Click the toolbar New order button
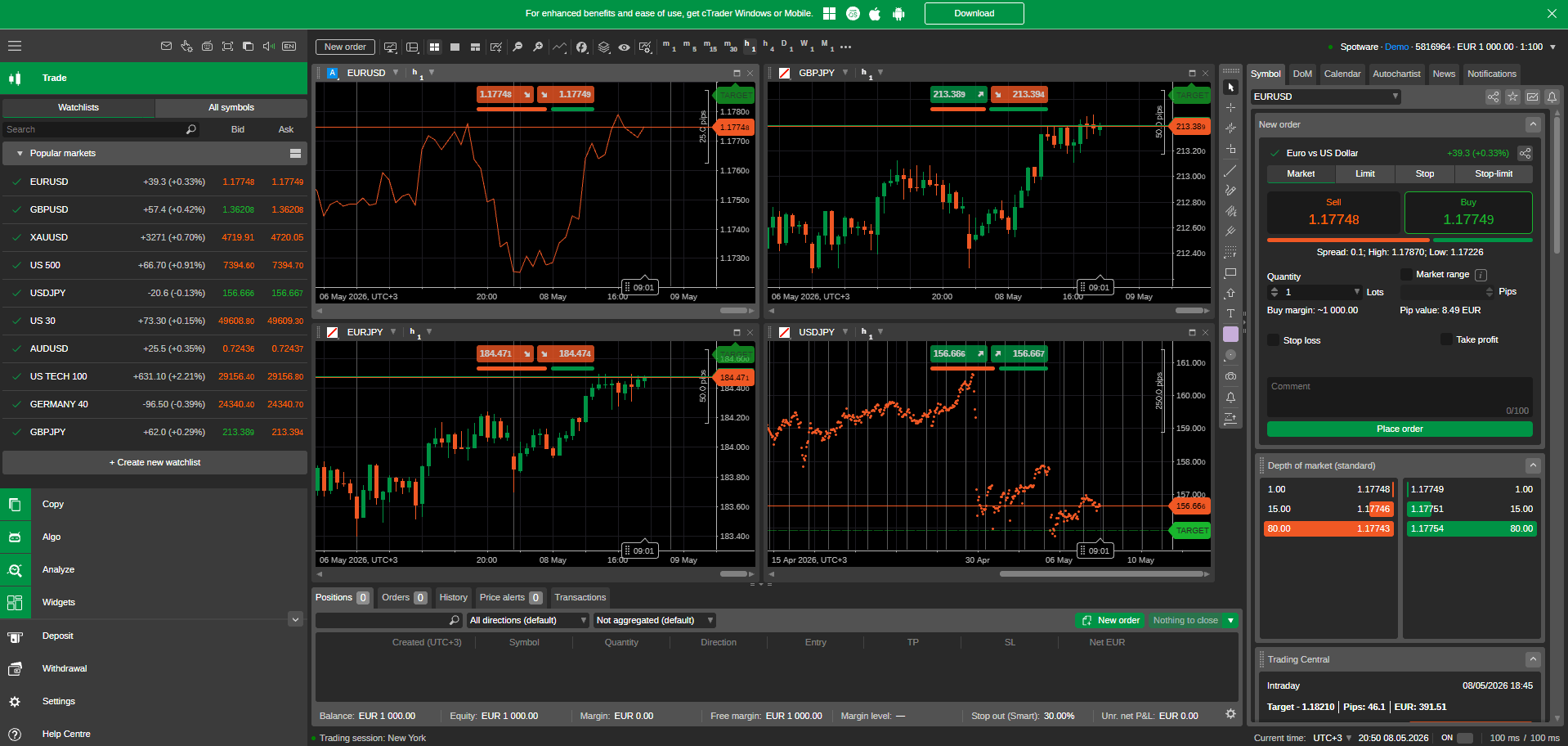Screen dimensions: 1568x746 345,47
